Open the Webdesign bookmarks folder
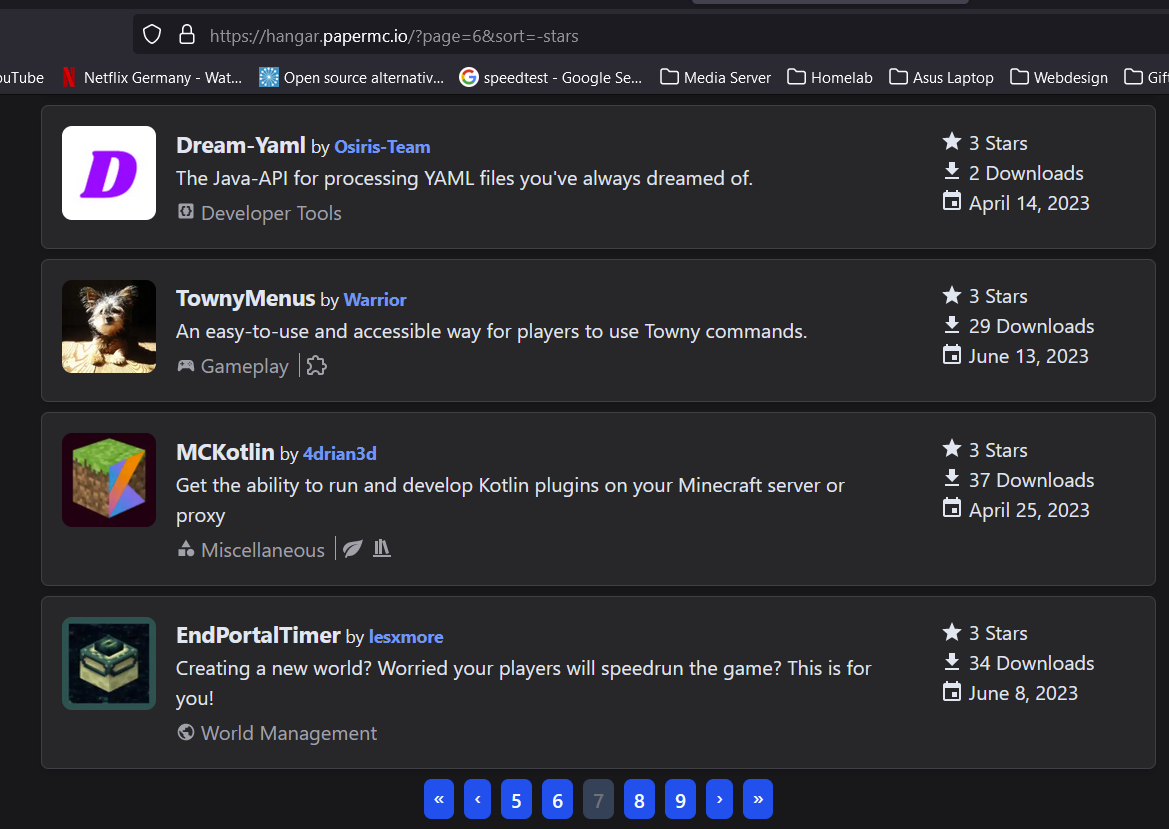1169x829 pixels. [x=1058, y=77]
